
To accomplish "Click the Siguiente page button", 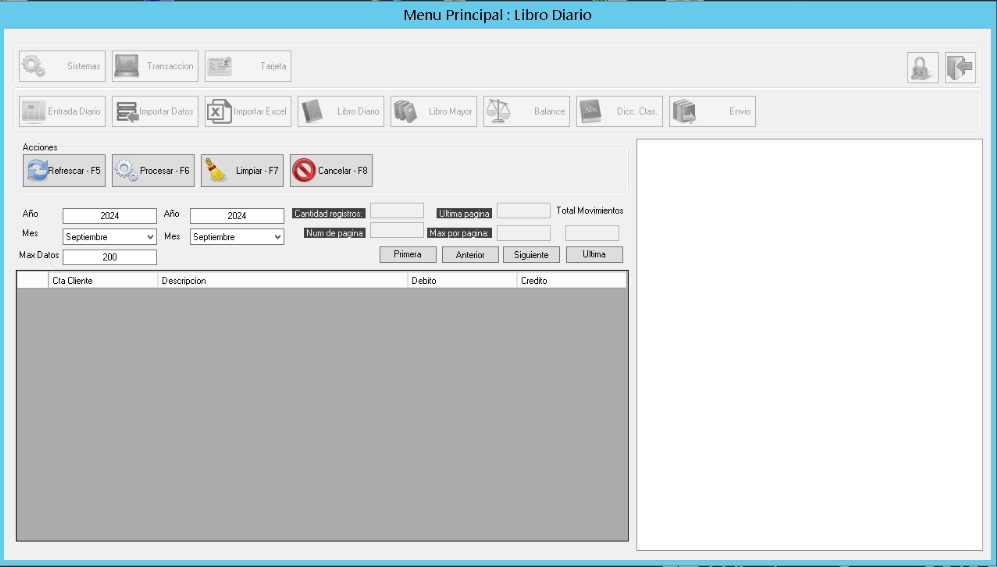I will pyautogui.click(x=531, y=255).
